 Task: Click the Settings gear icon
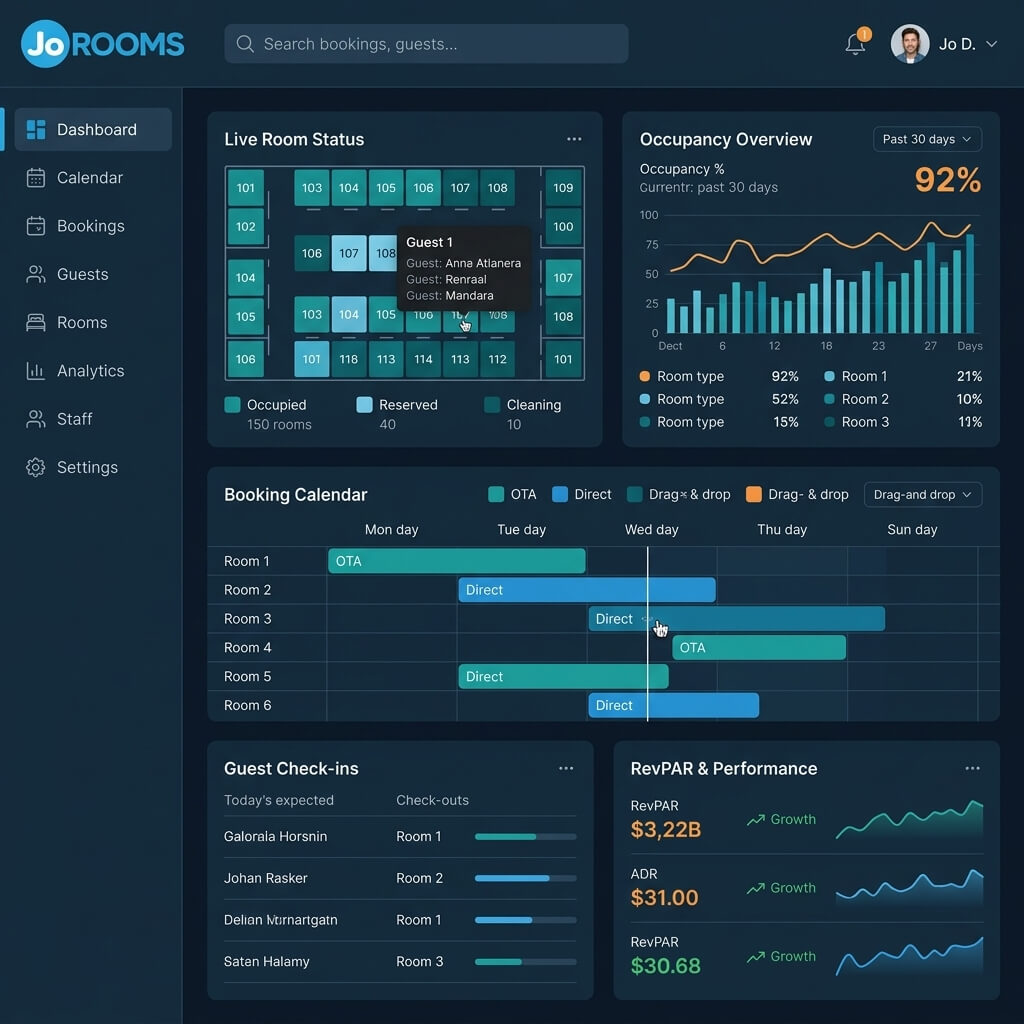point(36,468)
